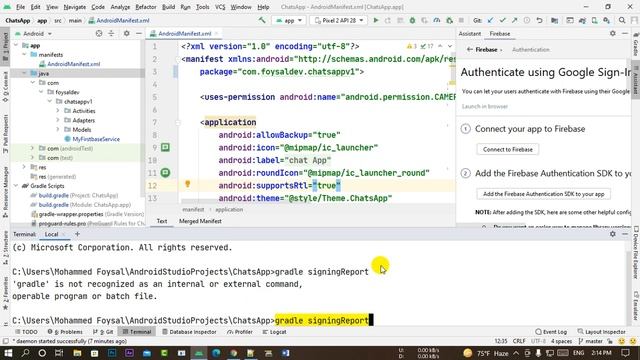Open the SDK Manager icon
The image size is (640, 360).
click(607, 20)
